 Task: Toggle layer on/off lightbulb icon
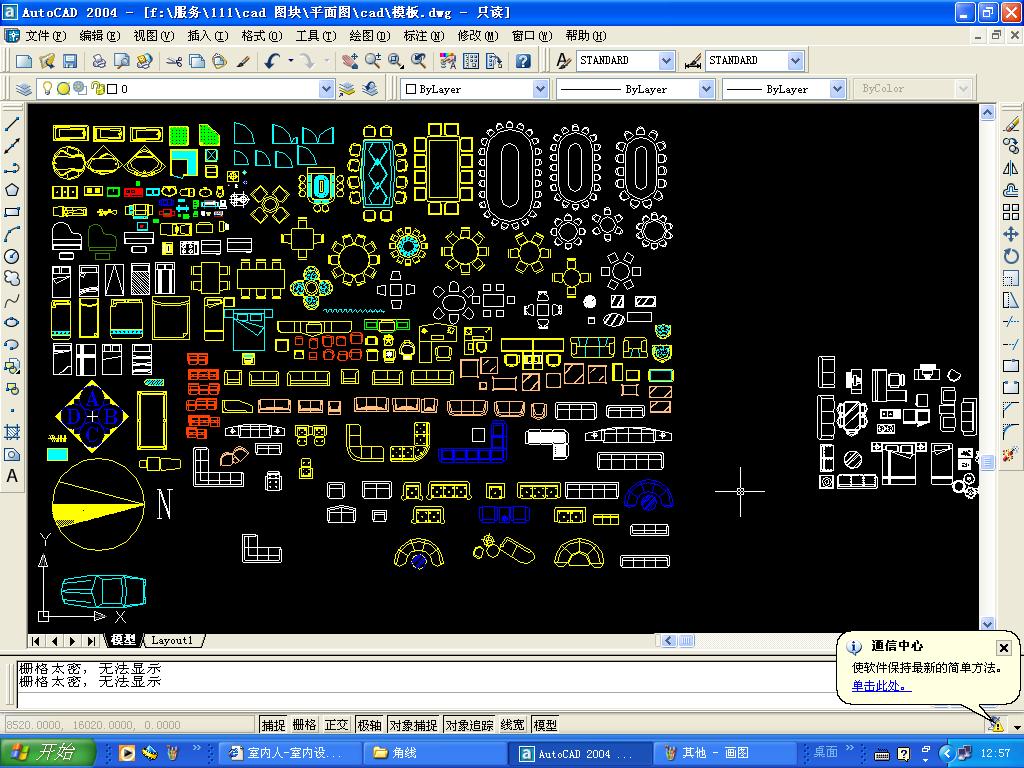click(47, 88)
